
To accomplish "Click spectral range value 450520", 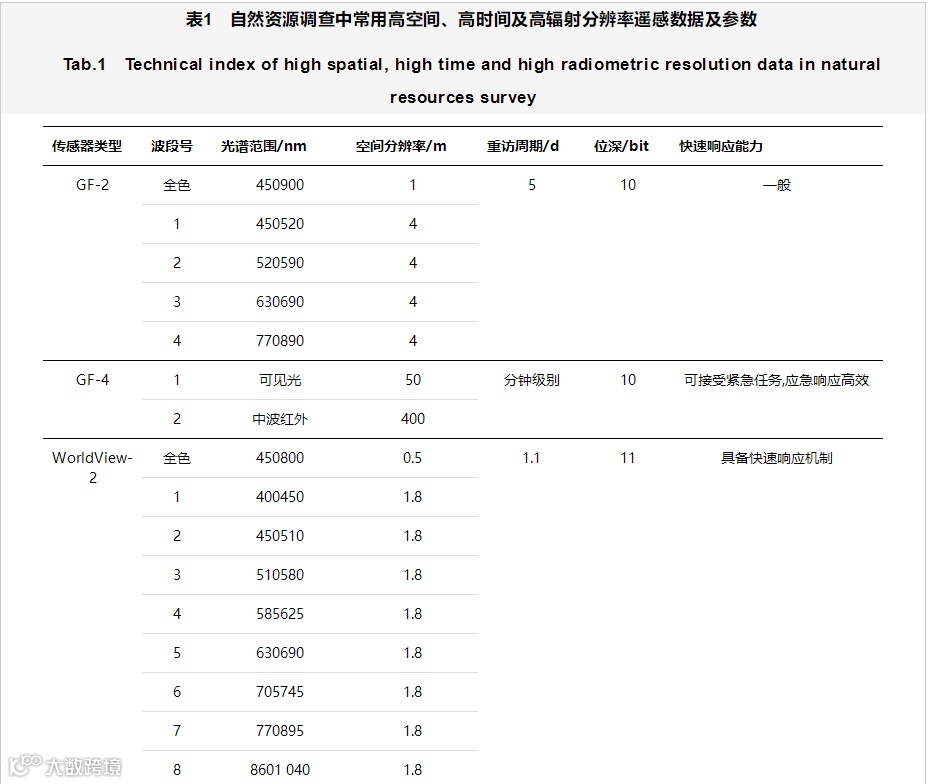I will tap(280, 224).
